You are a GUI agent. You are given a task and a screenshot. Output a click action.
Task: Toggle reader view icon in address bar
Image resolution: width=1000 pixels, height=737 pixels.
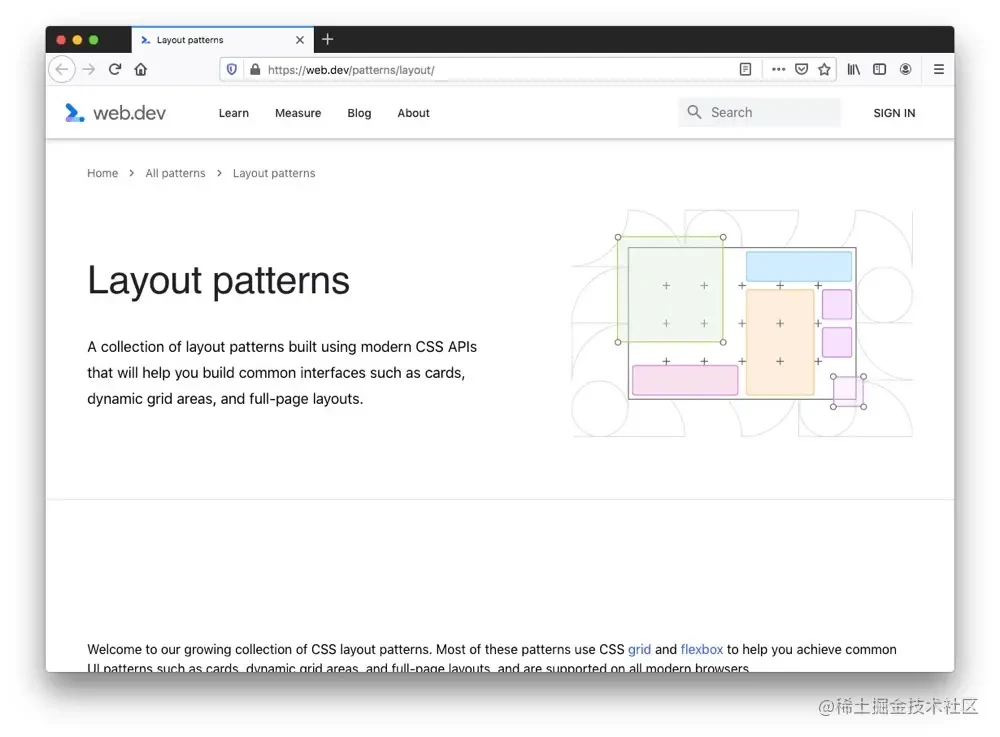point(745,69)
